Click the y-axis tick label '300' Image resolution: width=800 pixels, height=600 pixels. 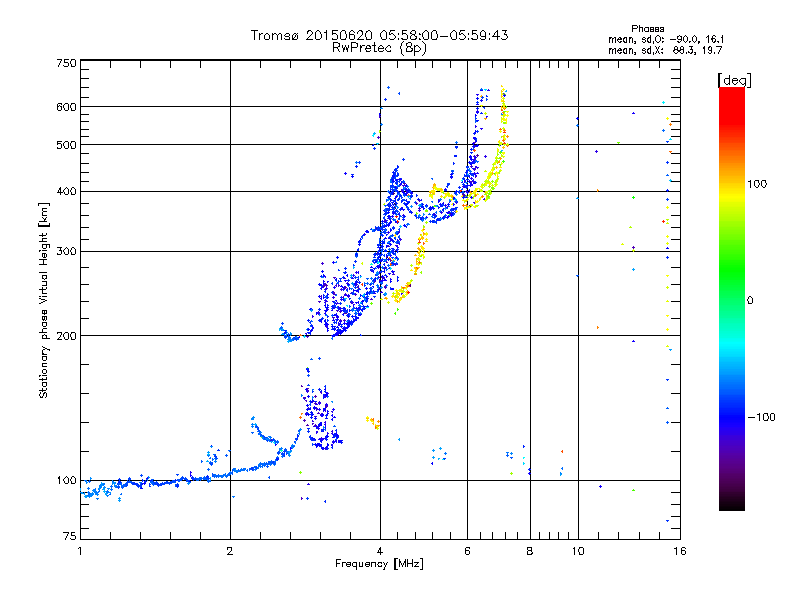pyautogui.click(x=66, y=251)
